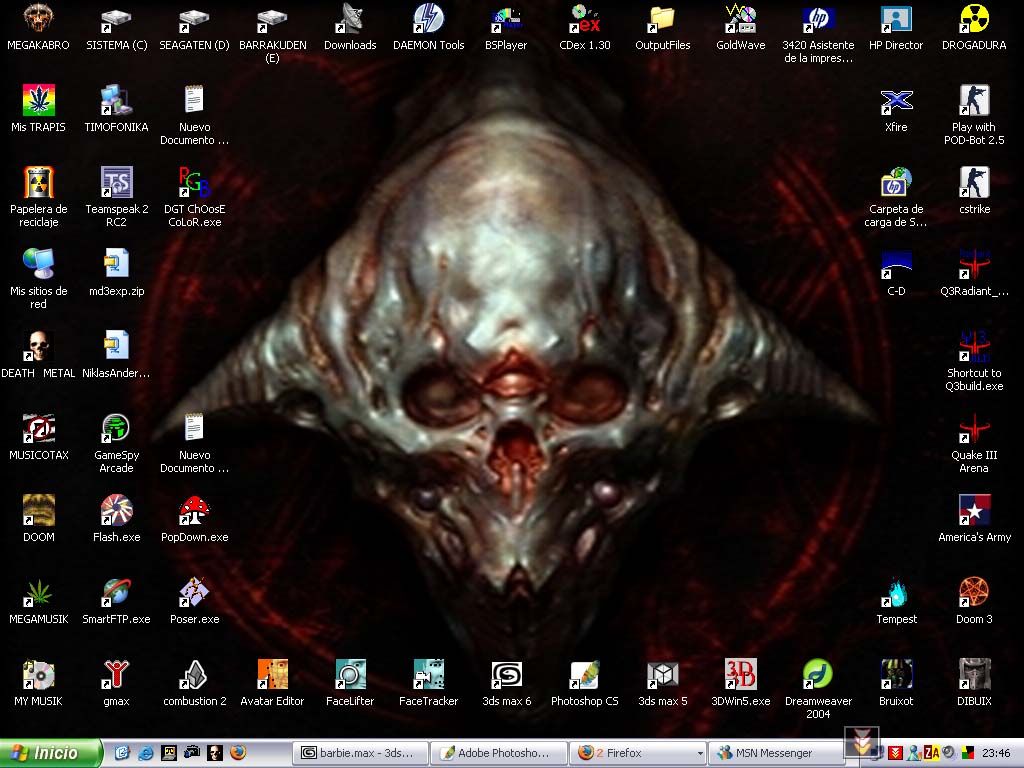Switch to barbie.max - 3ds taskbar button

coord(360,753)
